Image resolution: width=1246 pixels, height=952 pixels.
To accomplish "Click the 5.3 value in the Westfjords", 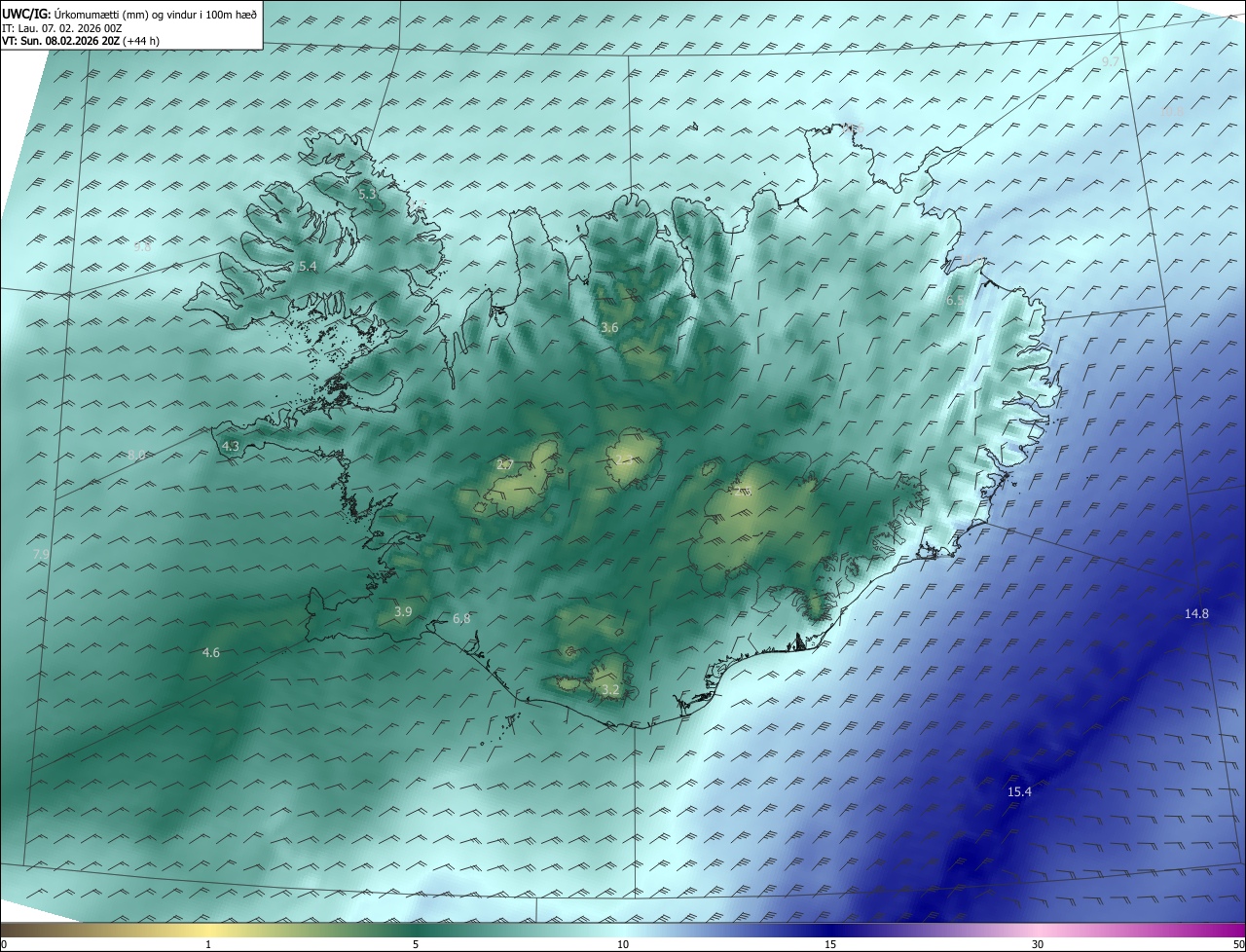I will 367,195.
